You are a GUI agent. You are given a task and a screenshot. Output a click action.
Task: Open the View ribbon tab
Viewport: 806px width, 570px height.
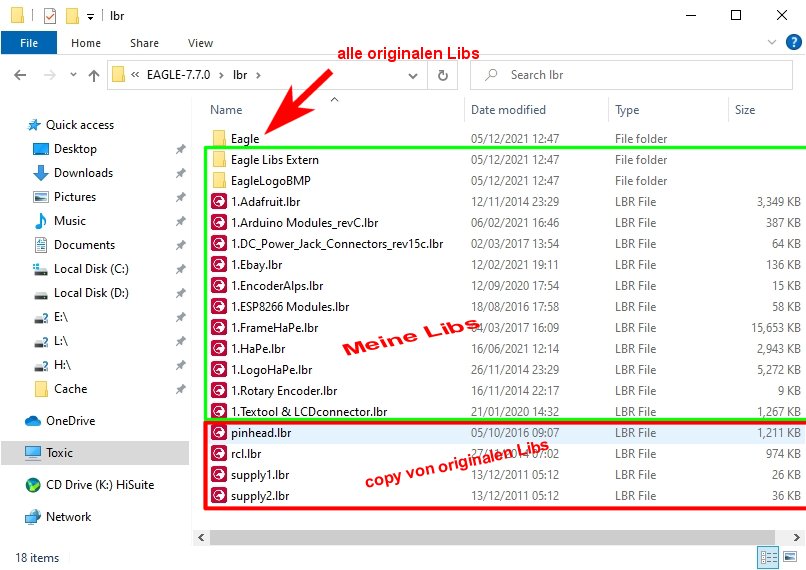(200, 43)
